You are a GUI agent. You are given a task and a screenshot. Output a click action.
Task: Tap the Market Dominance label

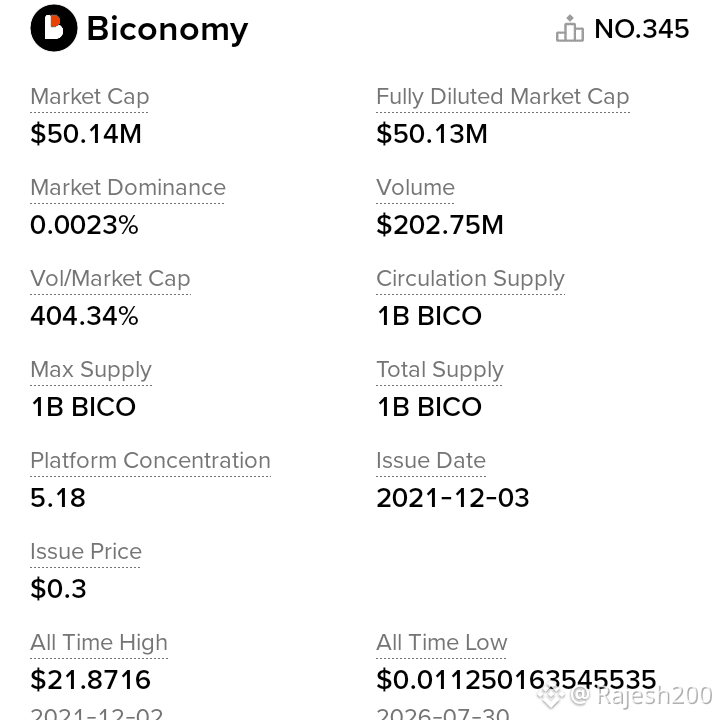128,187
